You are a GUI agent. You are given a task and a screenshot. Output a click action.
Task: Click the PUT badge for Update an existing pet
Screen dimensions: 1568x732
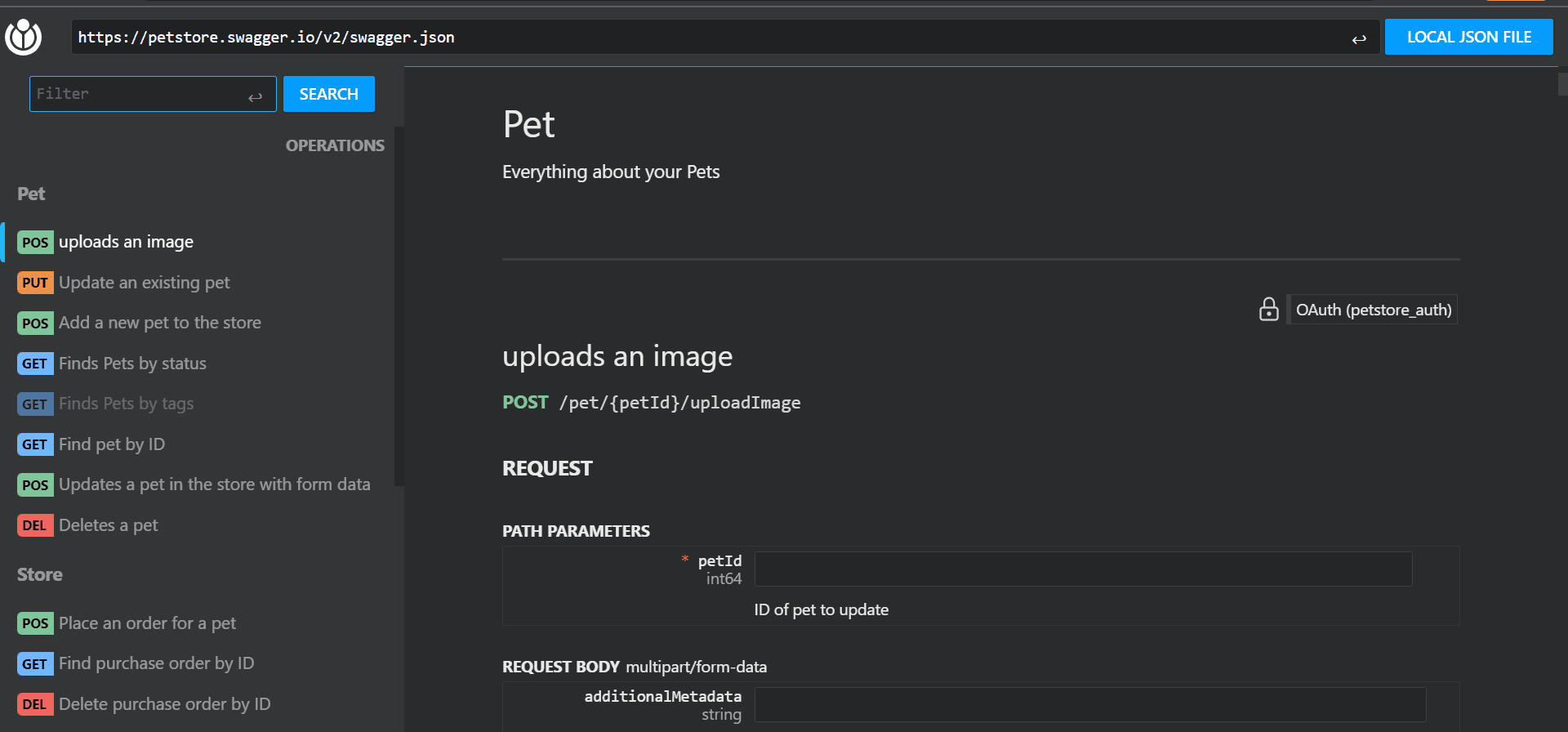click(x=35, y=283)
